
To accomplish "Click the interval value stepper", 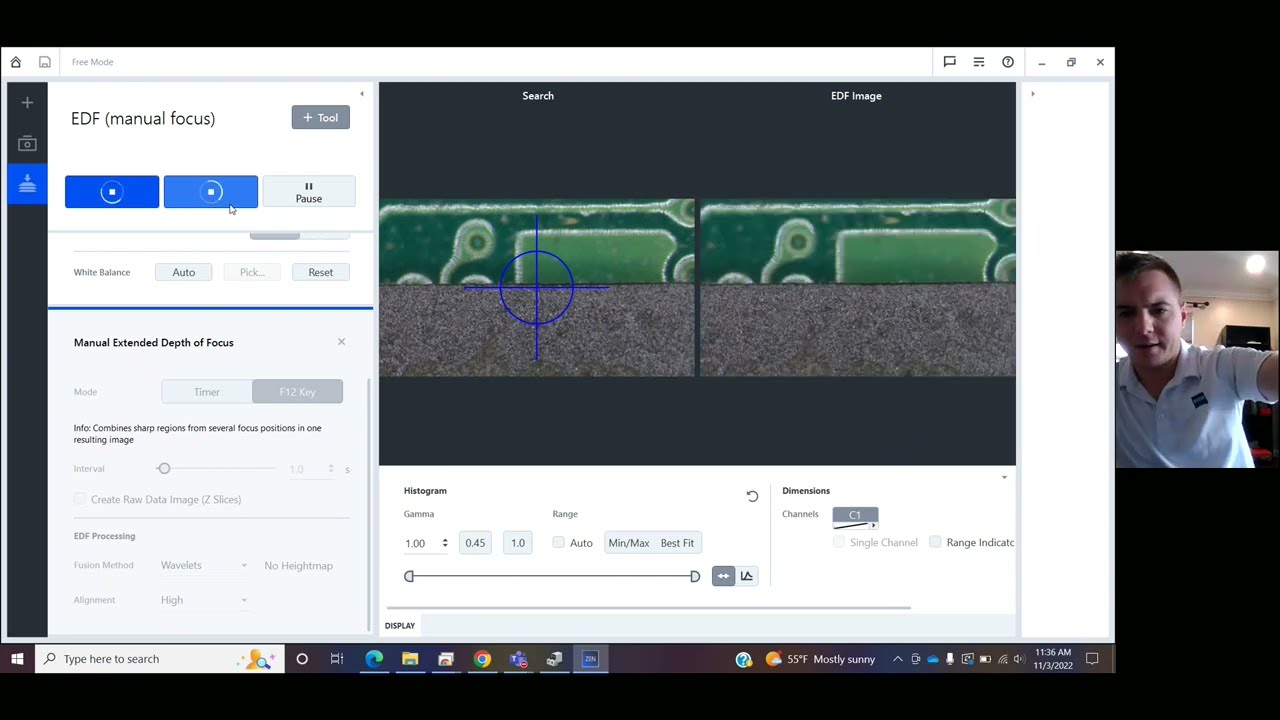I will click(x=331, y=469).
